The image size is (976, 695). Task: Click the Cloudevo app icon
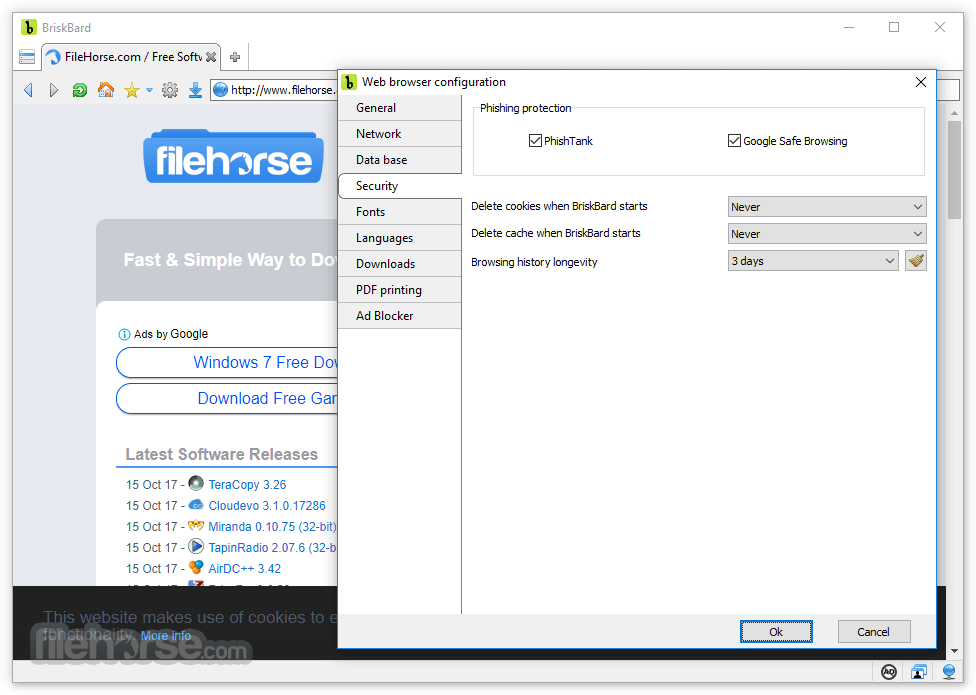point(196,505)
